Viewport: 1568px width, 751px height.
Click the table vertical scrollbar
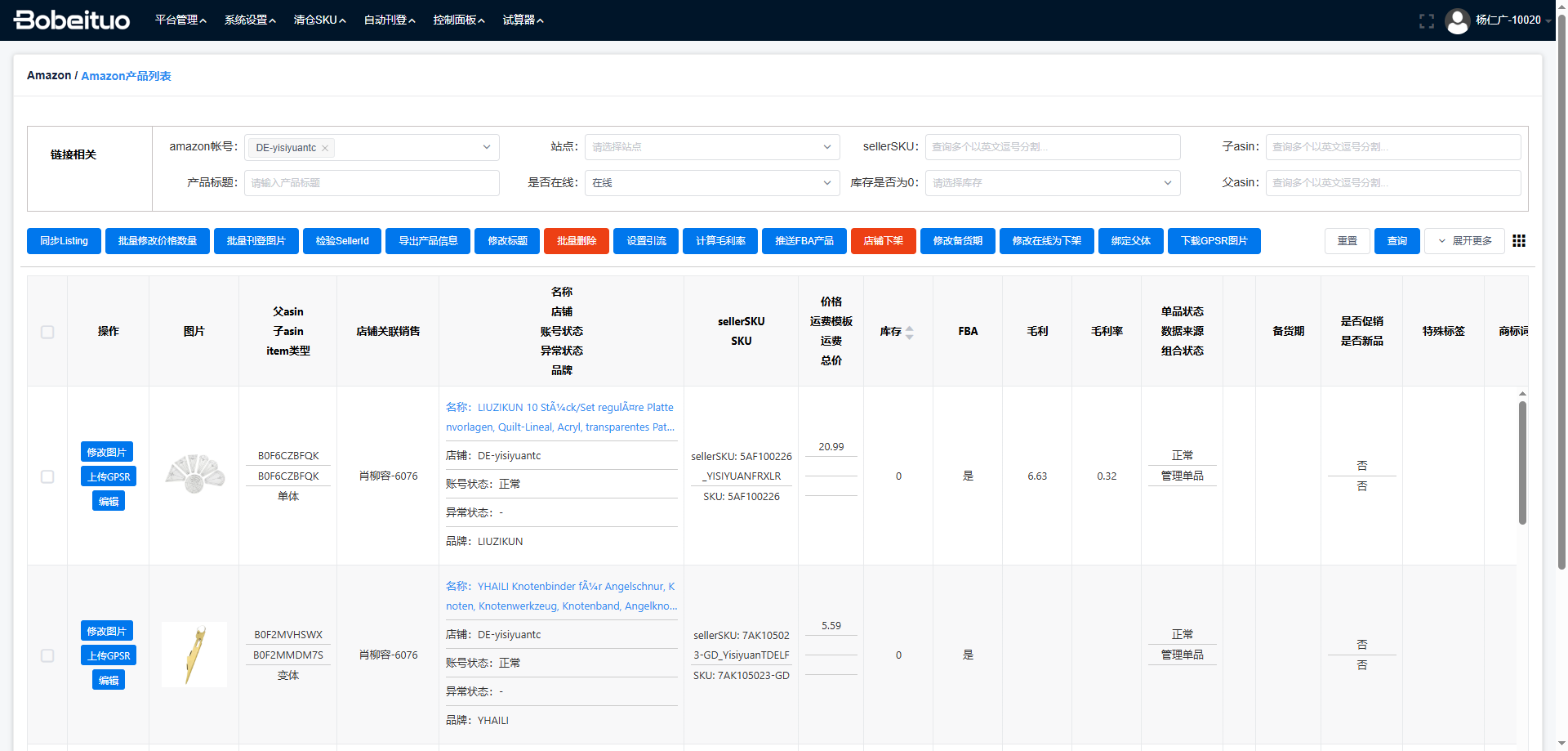coord(1522,462)
